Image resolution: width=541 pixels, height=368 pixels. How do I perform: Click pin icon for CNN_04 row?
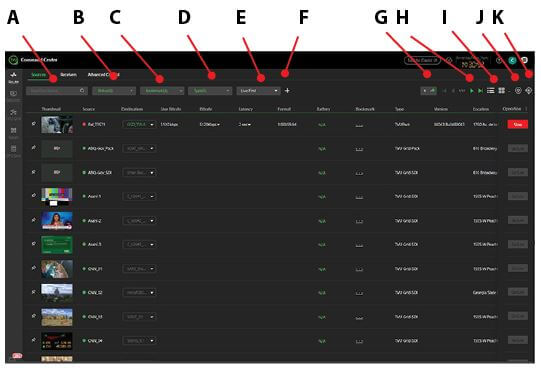[x=33, y=340]
